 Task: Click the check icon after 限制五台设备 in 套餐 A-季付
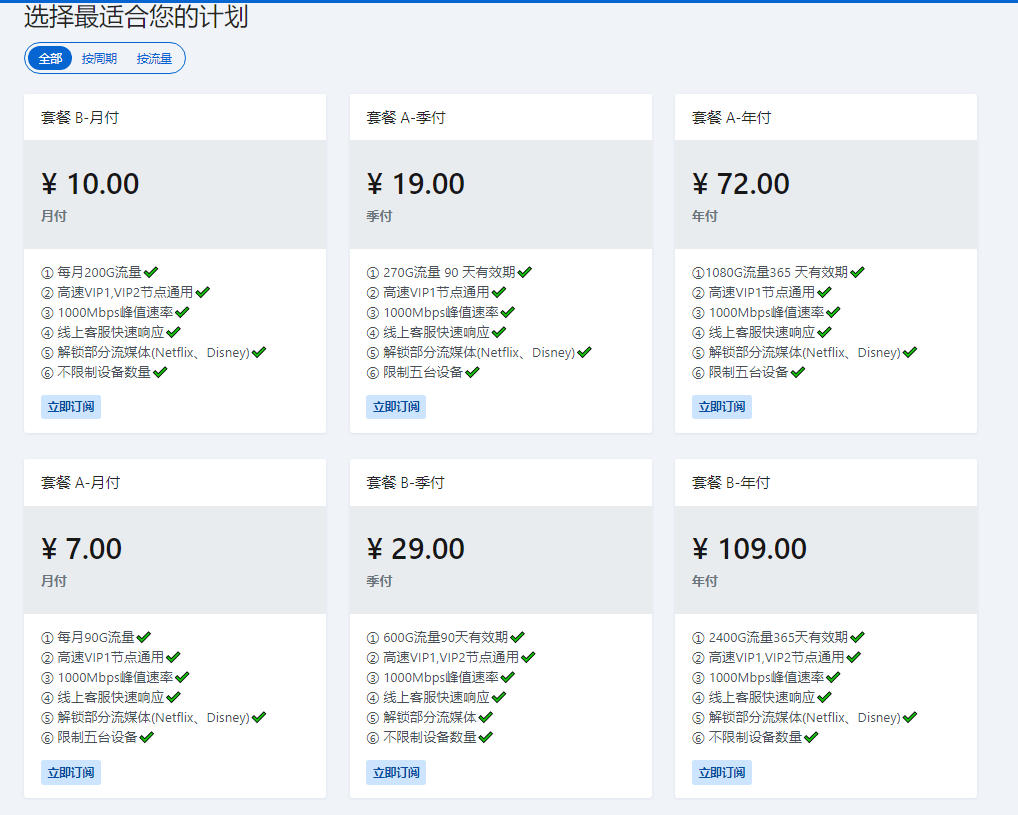[x=472, y=372]
